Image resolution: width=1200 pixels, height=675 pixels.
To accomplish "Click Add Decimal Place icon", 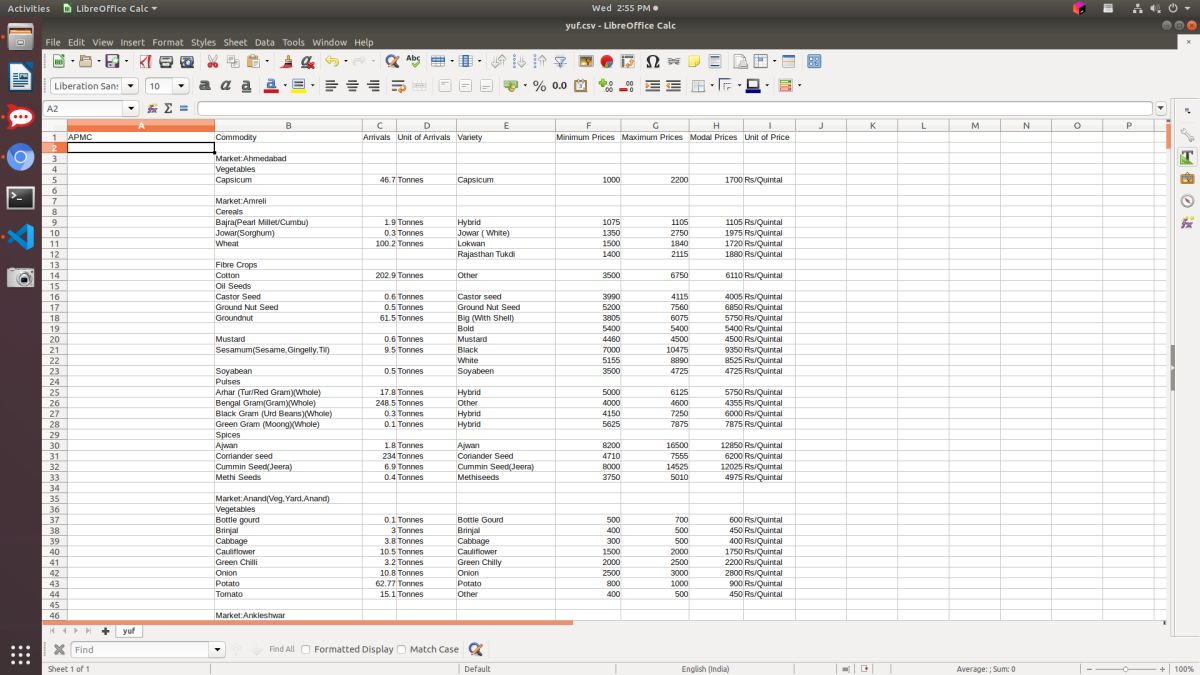I will click(606, 86).
